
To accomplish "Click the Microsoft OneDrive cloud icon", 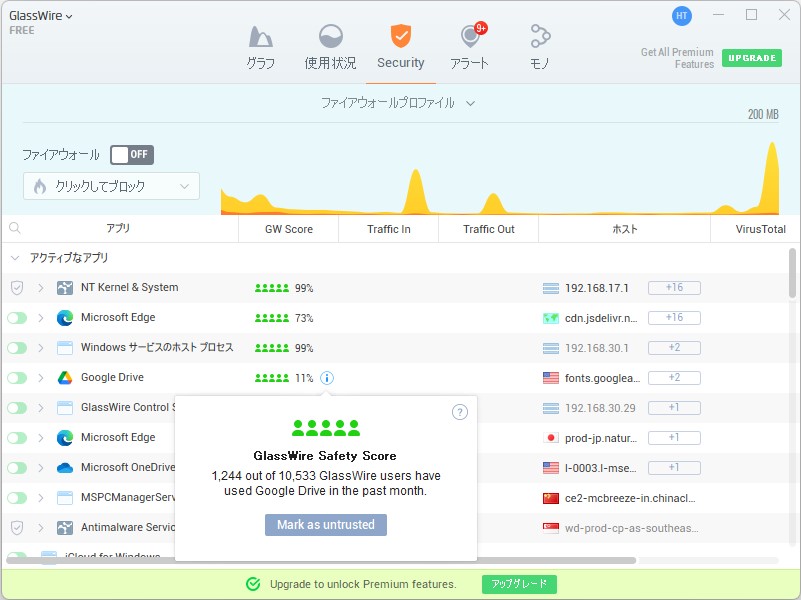I will pyautogui.click(x=65, y=468).
